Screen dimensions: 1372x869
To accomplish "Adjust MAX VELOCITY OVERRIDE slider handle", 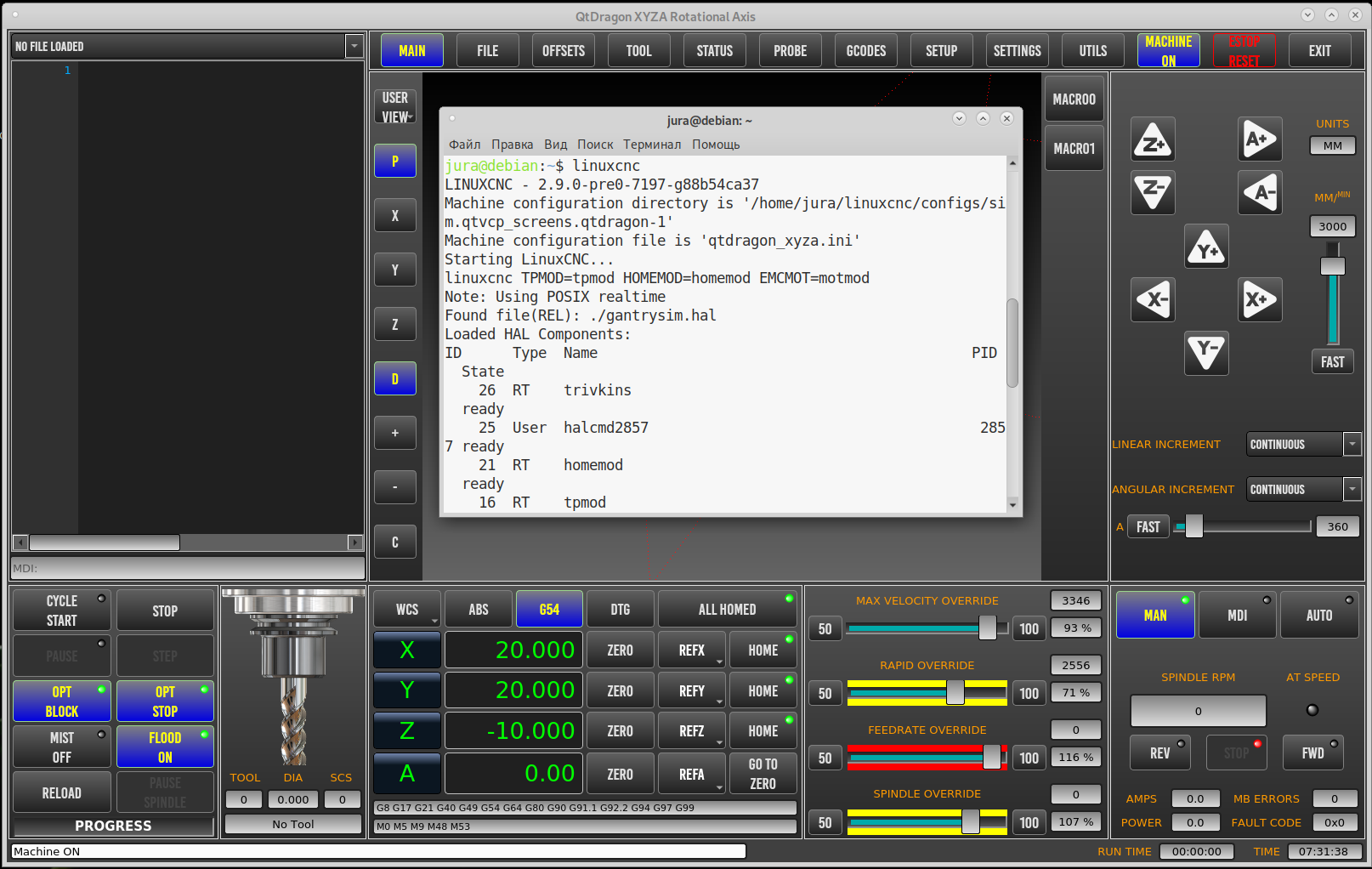I will (x=987, y=628).
